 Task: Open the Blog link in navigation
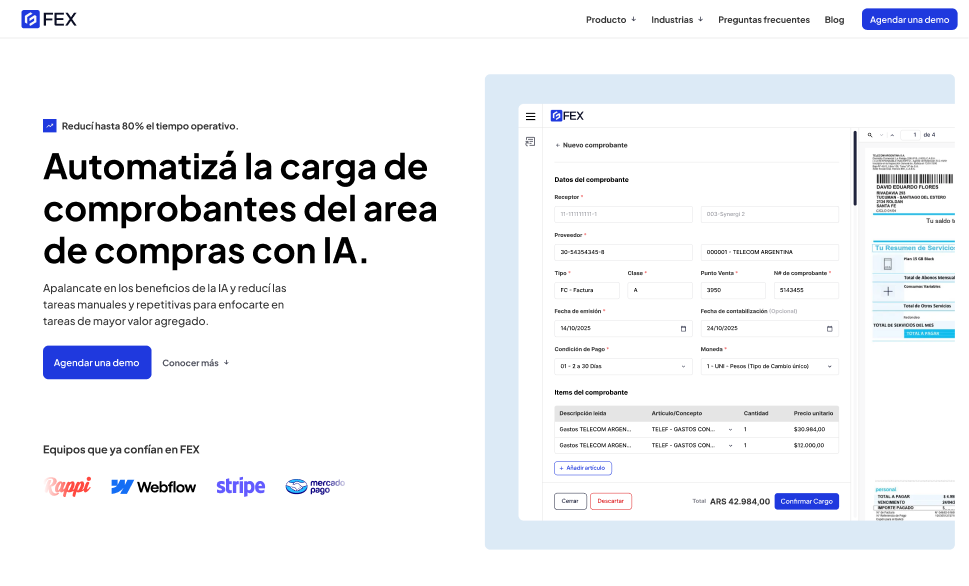point(834,20)
